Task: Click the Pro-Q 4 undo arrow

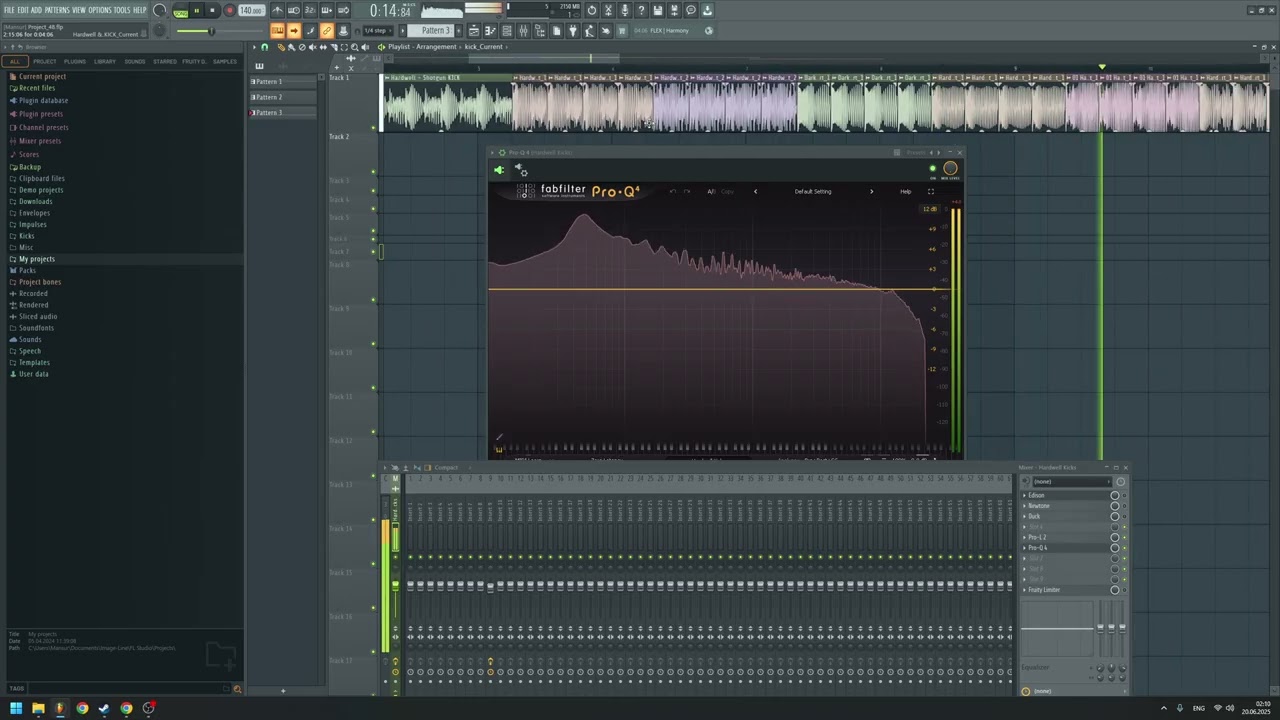Action: [673, 191]
